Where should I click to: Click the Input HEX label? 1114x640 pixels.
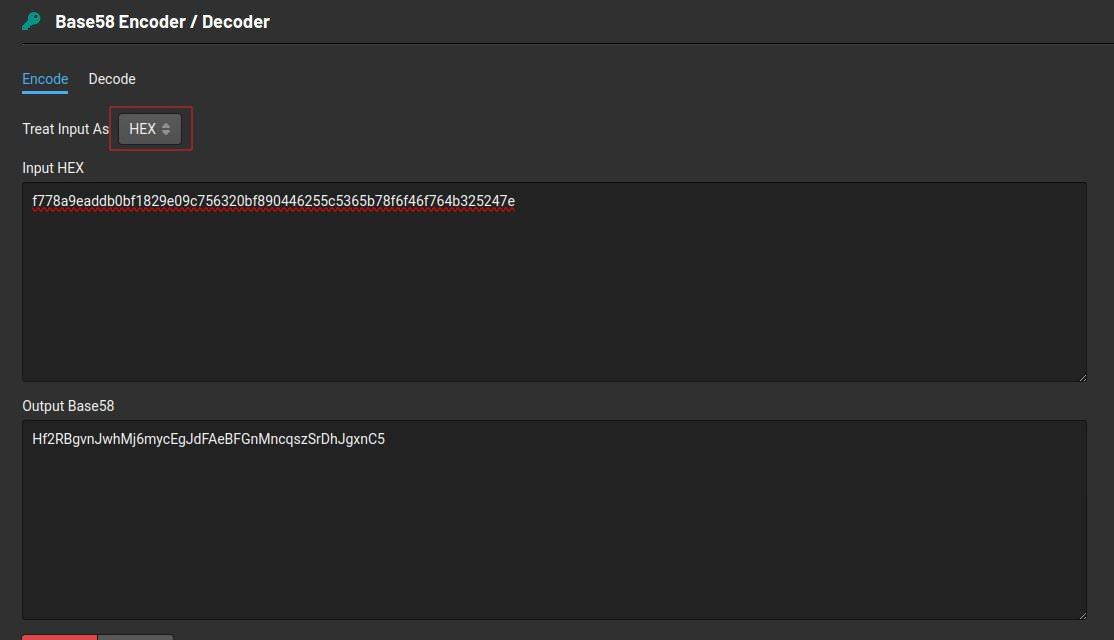(x=52, y=167)
